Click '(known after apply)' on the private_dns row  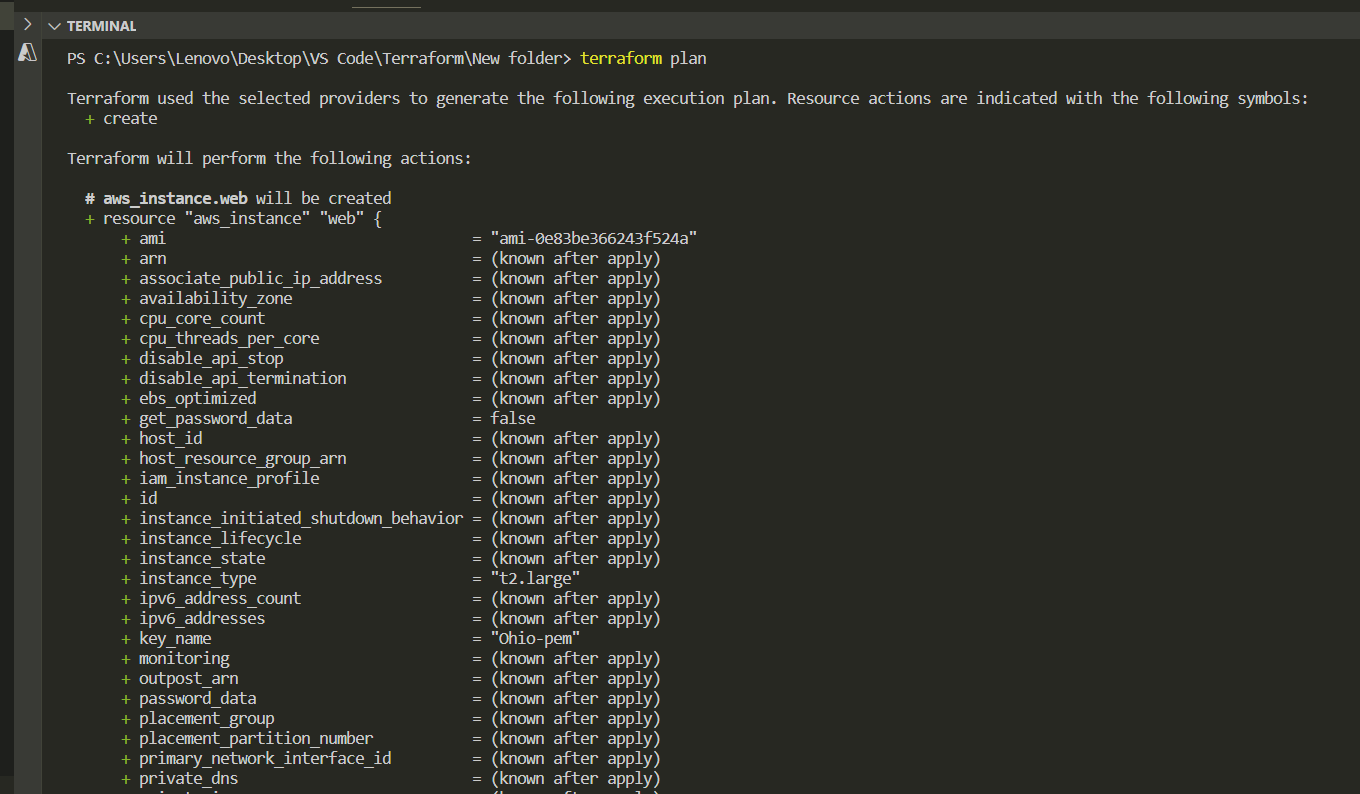pos(575,778)
